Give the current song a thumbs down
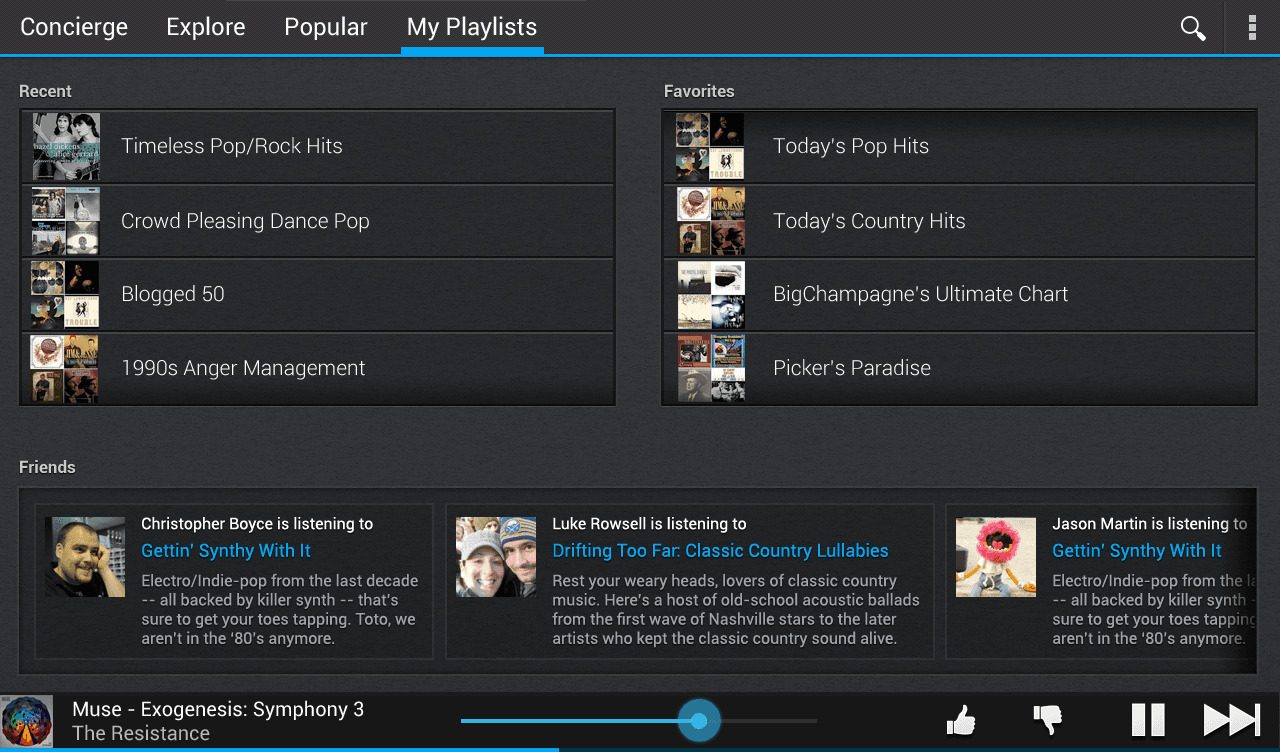This screenshot has height=752, width=1280. pyautogui.click(x=1048, y=720)
